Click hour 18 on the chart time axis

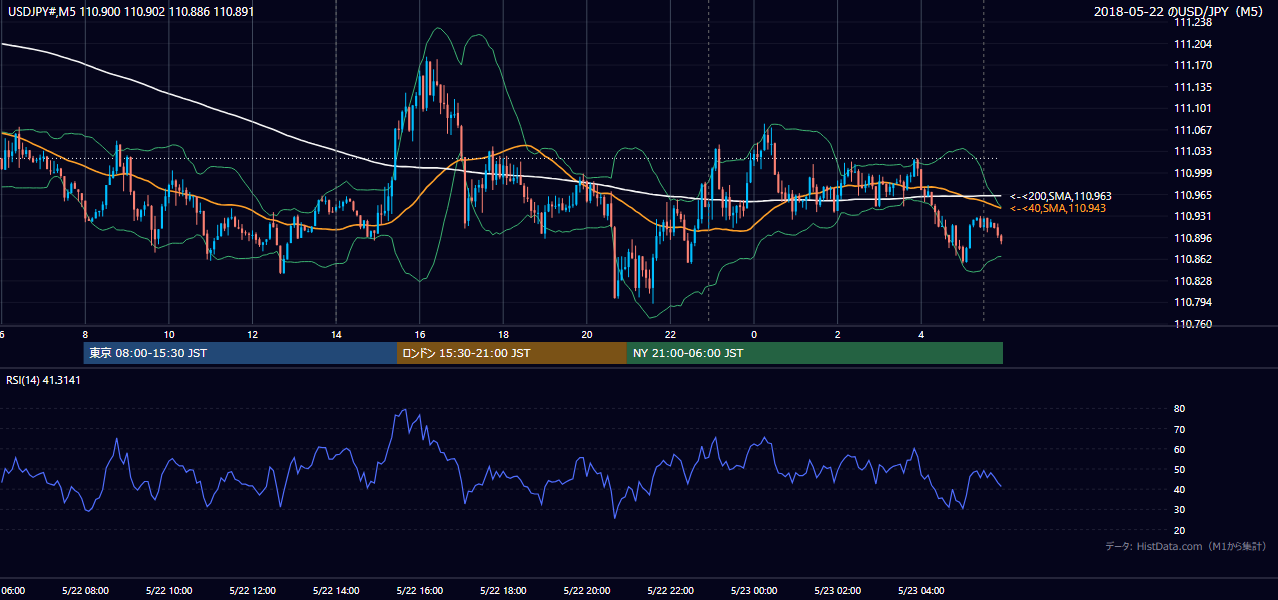pos(503,335)
